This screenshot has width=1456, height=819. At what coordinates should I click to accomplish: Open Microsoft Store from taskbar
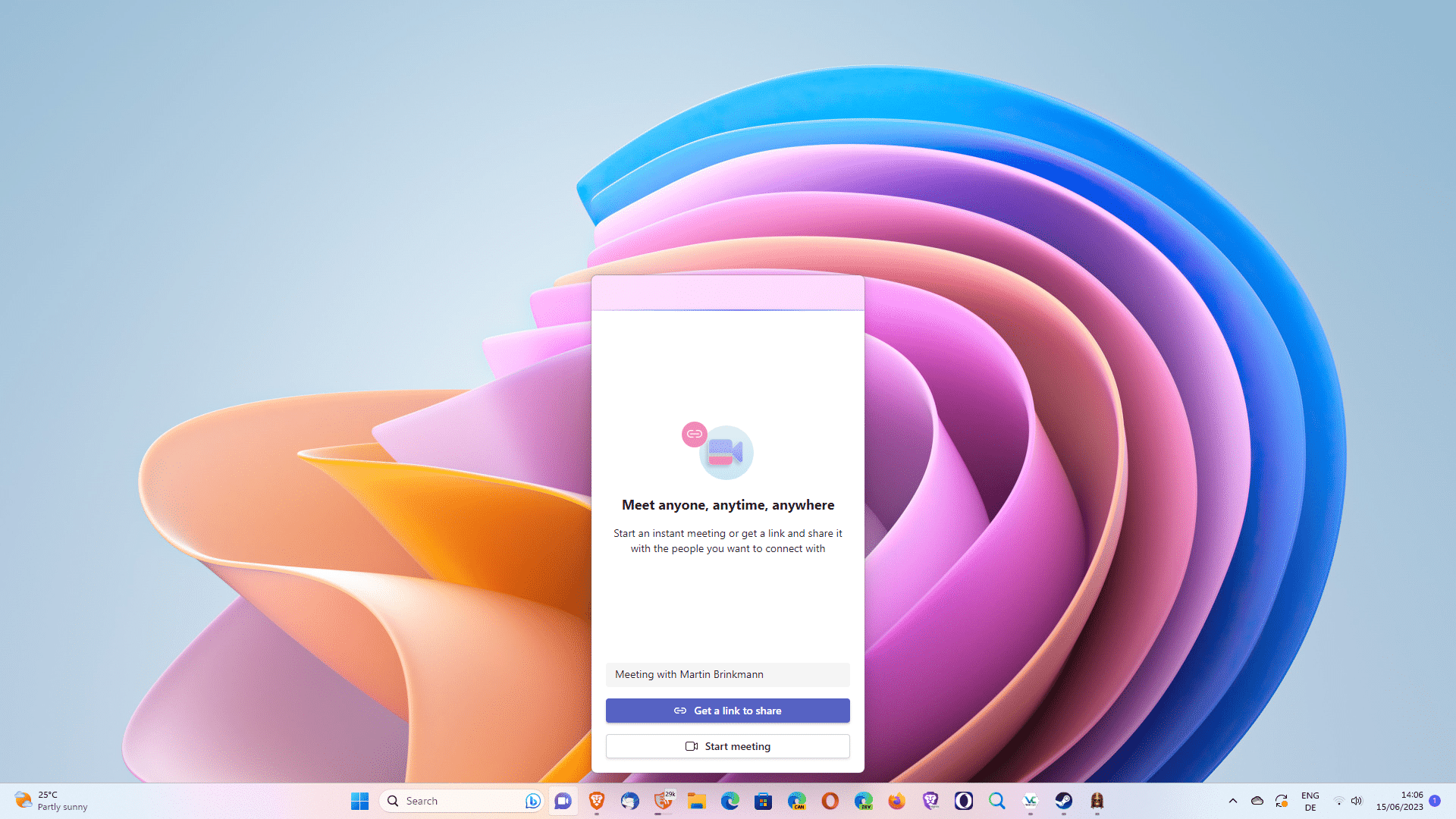[x=763, y=801]
